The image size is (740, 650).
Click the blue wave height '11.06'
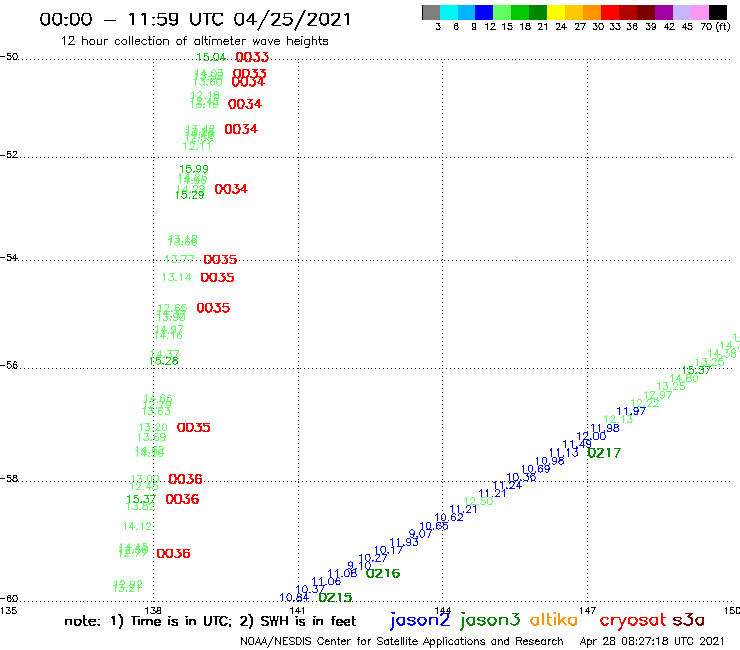click(x=326, y=581)
